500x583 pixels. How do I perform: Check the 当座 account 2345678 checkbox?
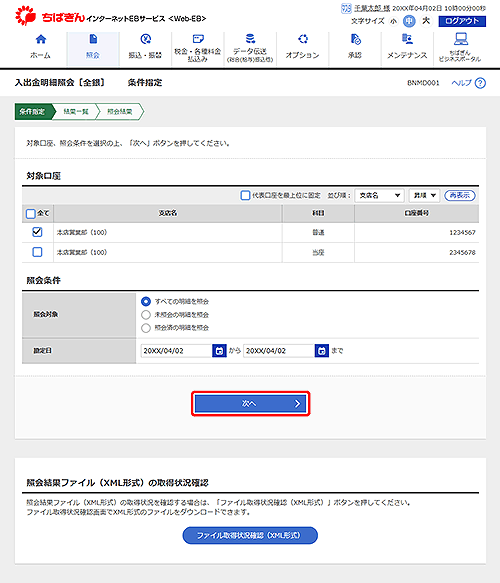37,252
